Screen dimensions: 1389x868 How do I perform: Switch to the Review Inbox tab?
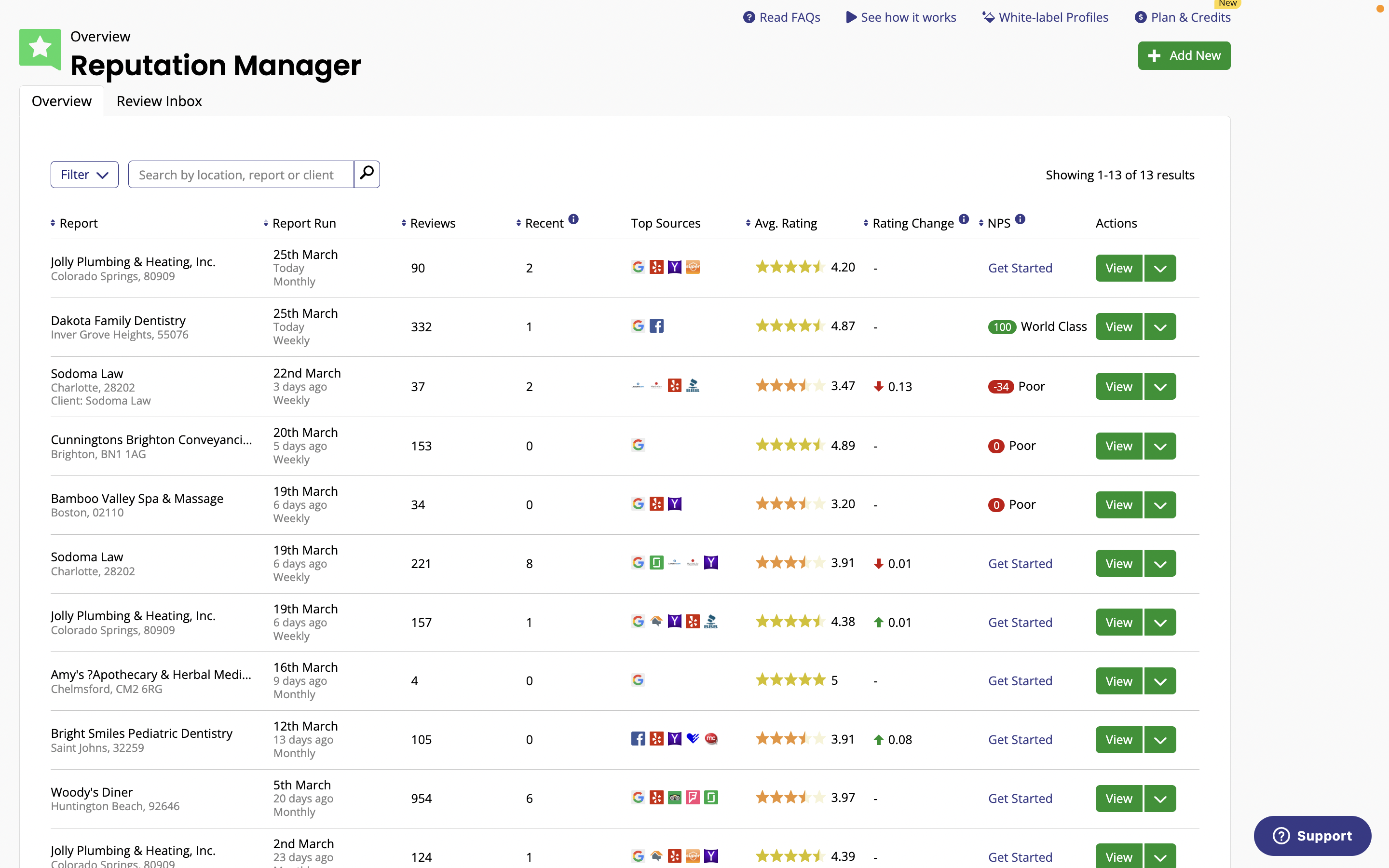tap(159, 101)
